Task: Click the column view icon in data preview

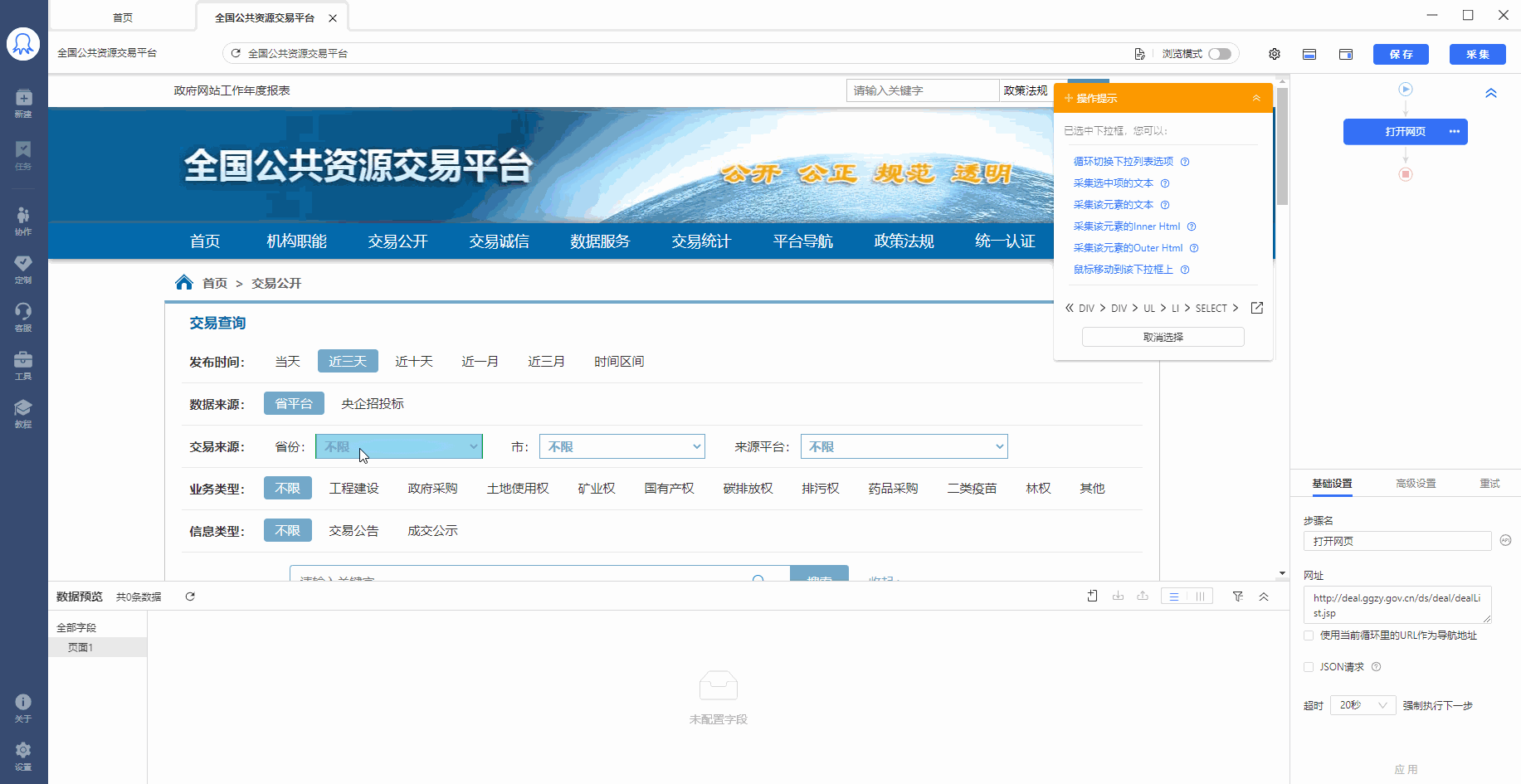Action: (1200, 597)
